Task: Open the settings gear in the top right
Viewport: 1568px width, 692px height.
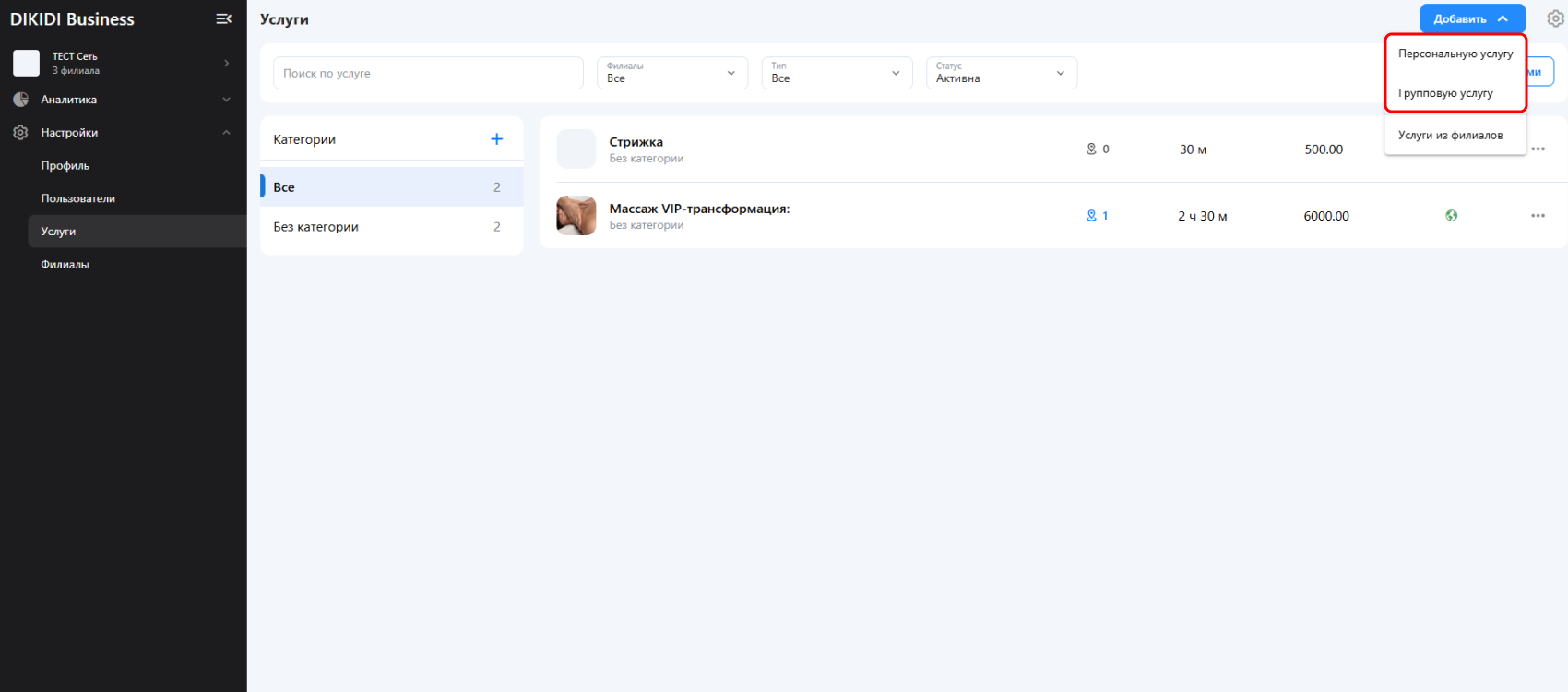Action: pos(1555,18)
